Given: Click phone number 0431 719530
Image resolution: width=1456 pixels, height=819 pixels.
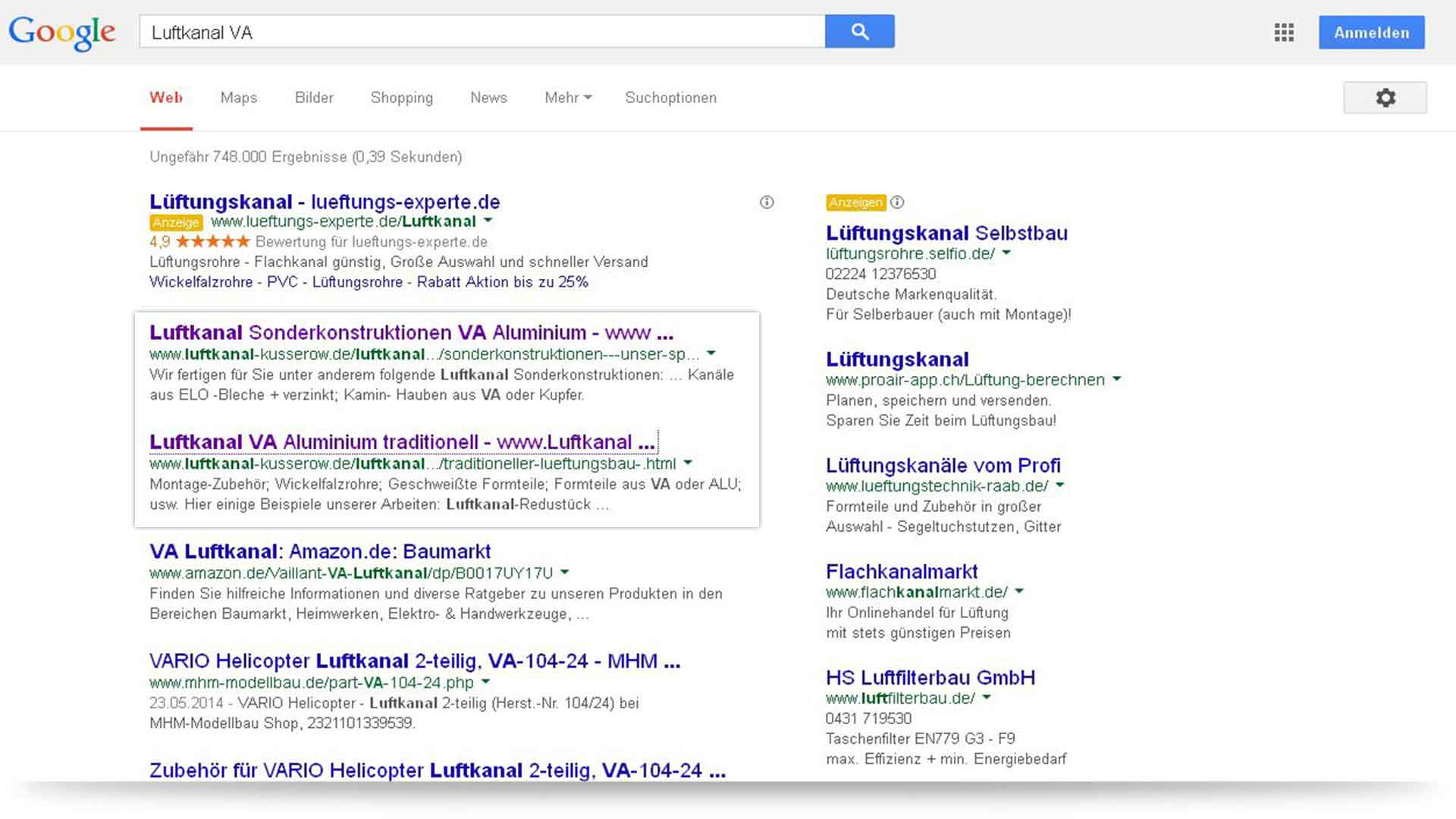Looking at the screenshot, I should click(x=869, y=718).
